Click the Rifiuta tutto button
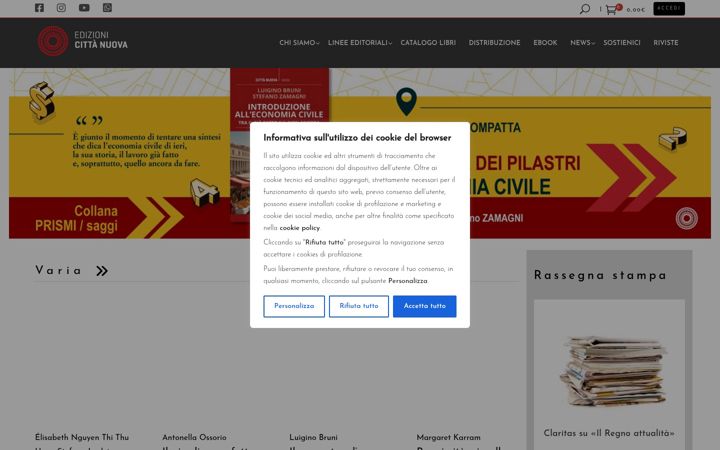The height and width of the screenshot is (450, 720). (x=359, y=306)
